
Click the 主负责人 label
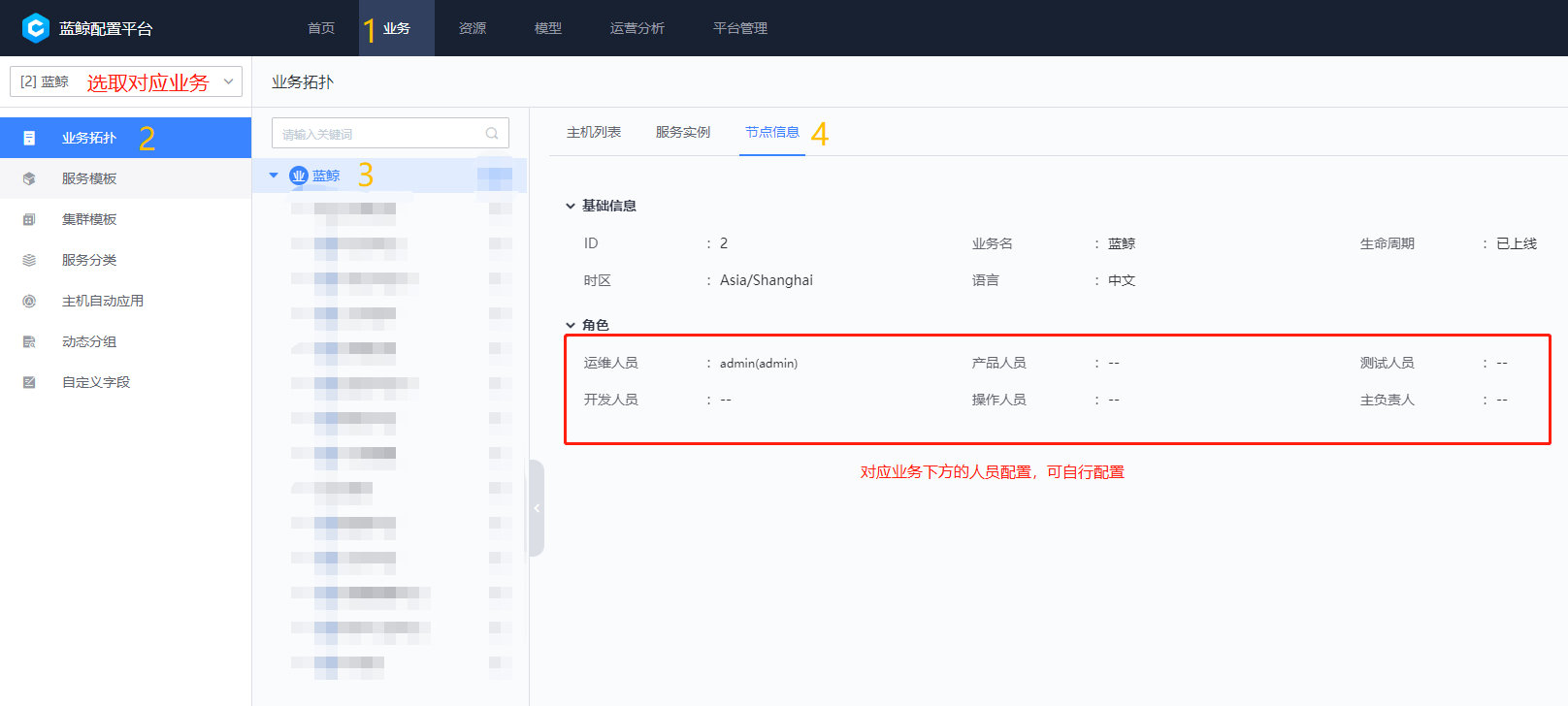click(1388, 400)
